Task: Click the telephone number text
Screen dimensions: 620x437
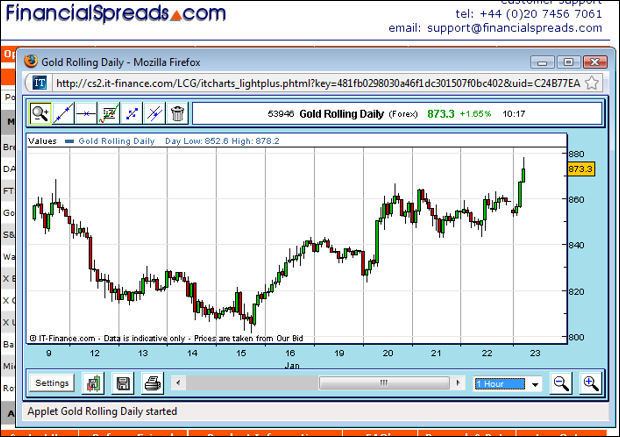Action: tap(529, 14)
